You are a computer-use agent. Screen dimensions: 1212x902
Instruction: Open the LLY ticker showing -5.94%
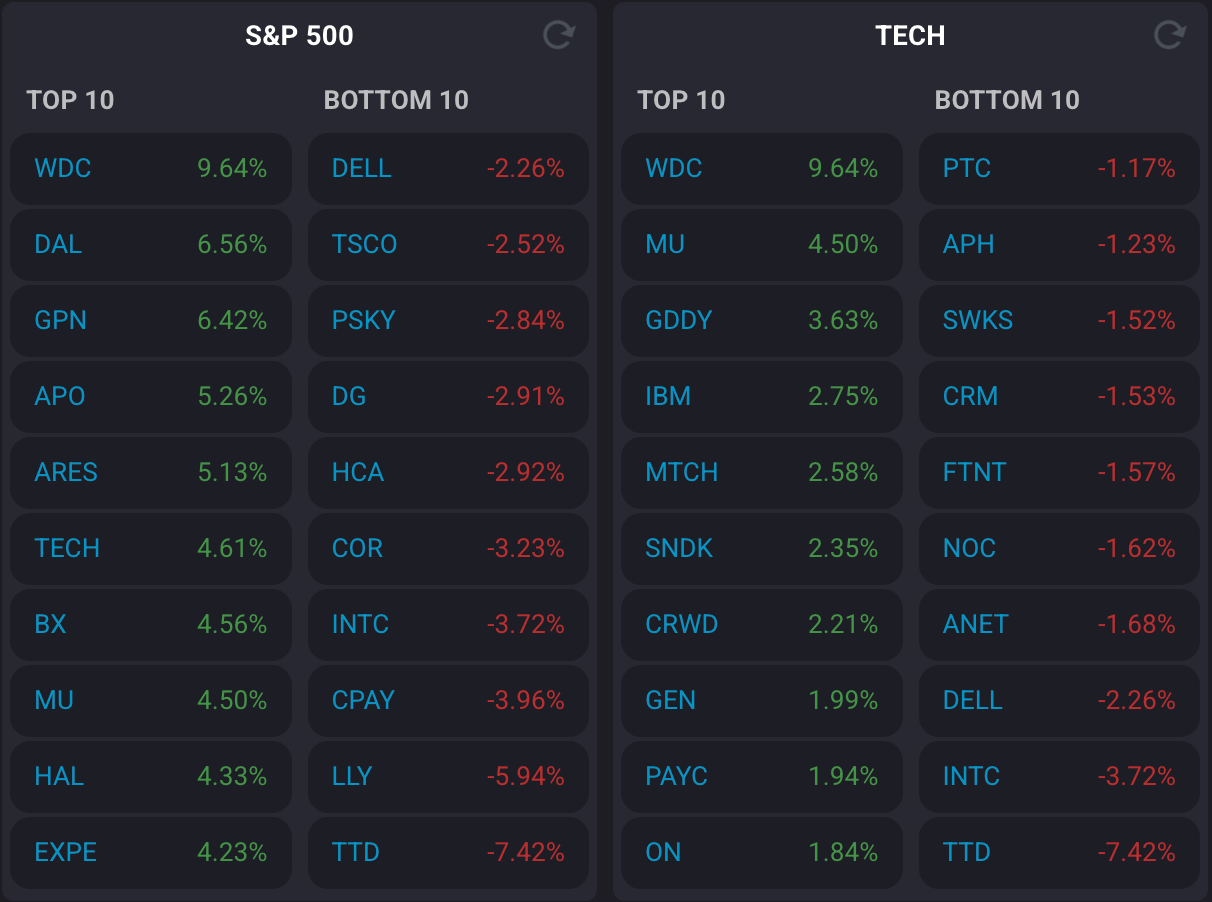tap(447, 776)
